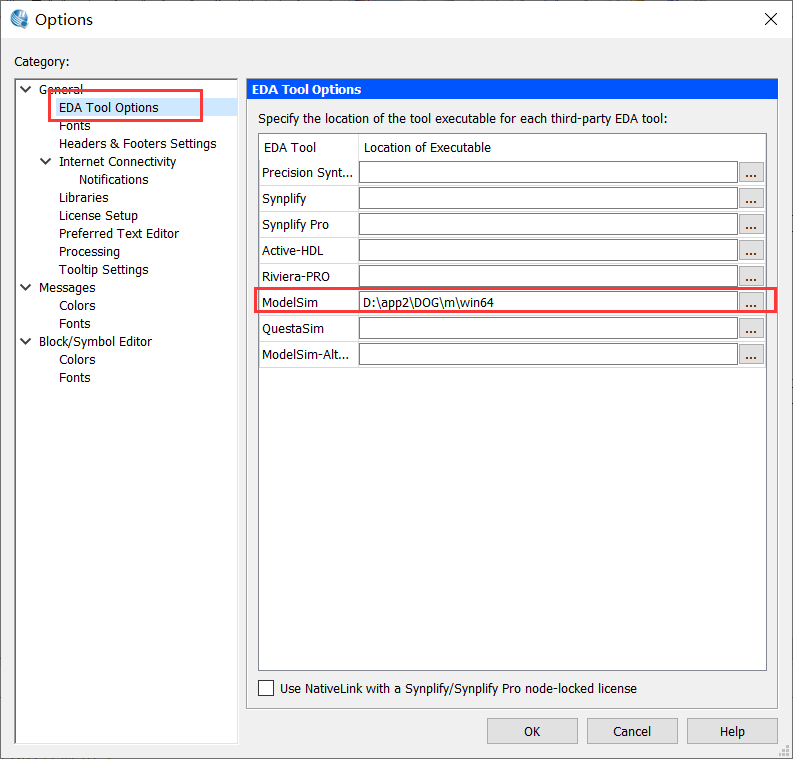Click the Active-HDL row label
This screenshot has height=759, width=793.
point(292,250)
